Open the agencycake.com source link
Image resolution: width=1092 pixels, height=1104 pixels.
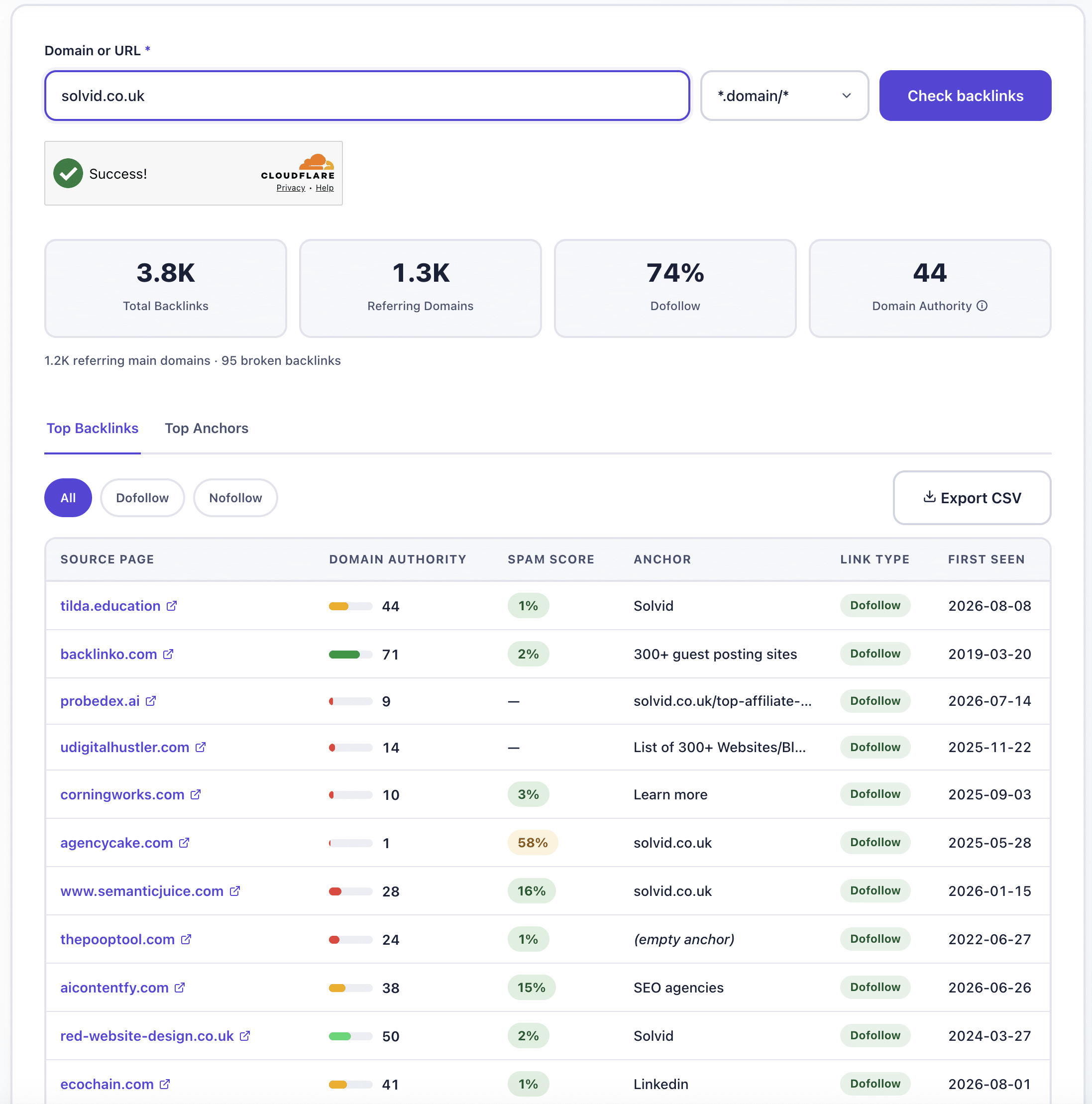[x=116, y=842]
